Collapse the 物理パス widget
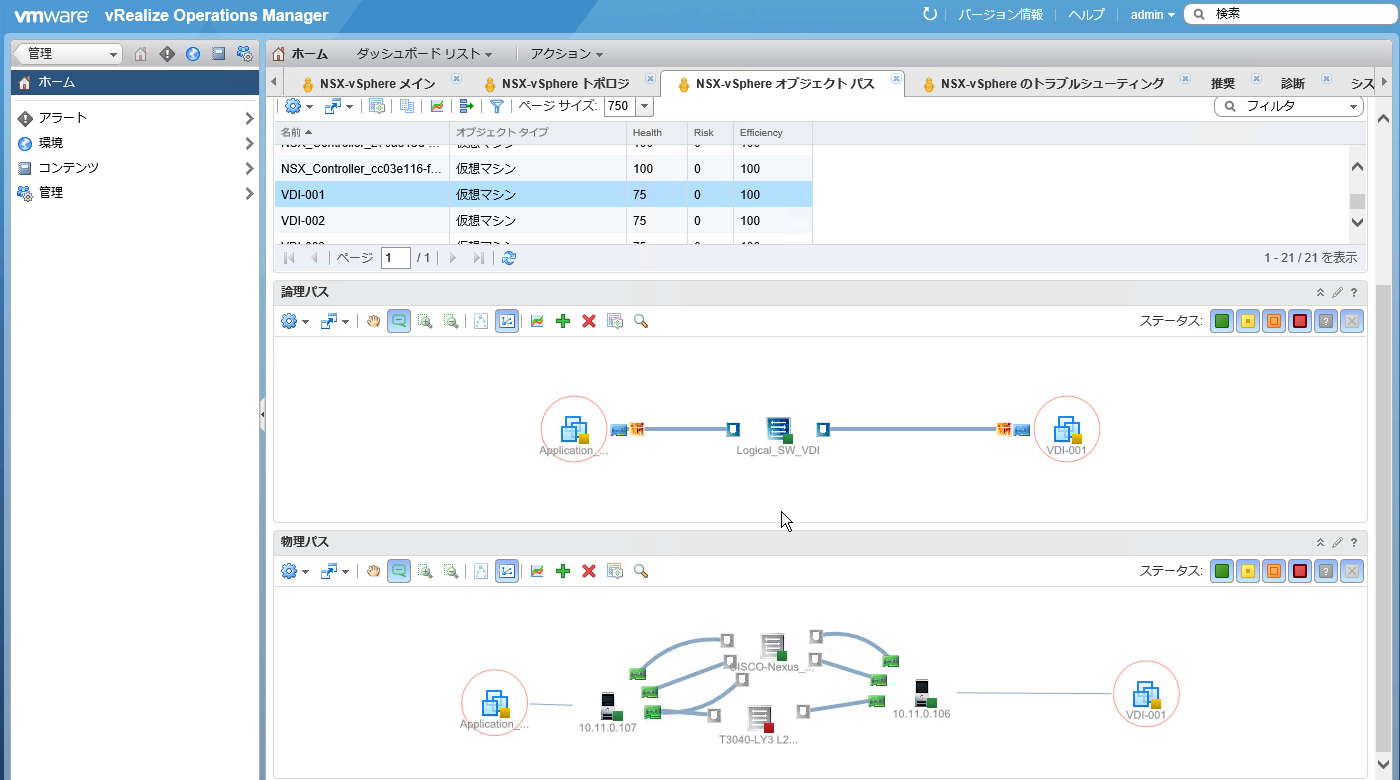This screenshot has width=1400, height=780. pos(1320,542)
